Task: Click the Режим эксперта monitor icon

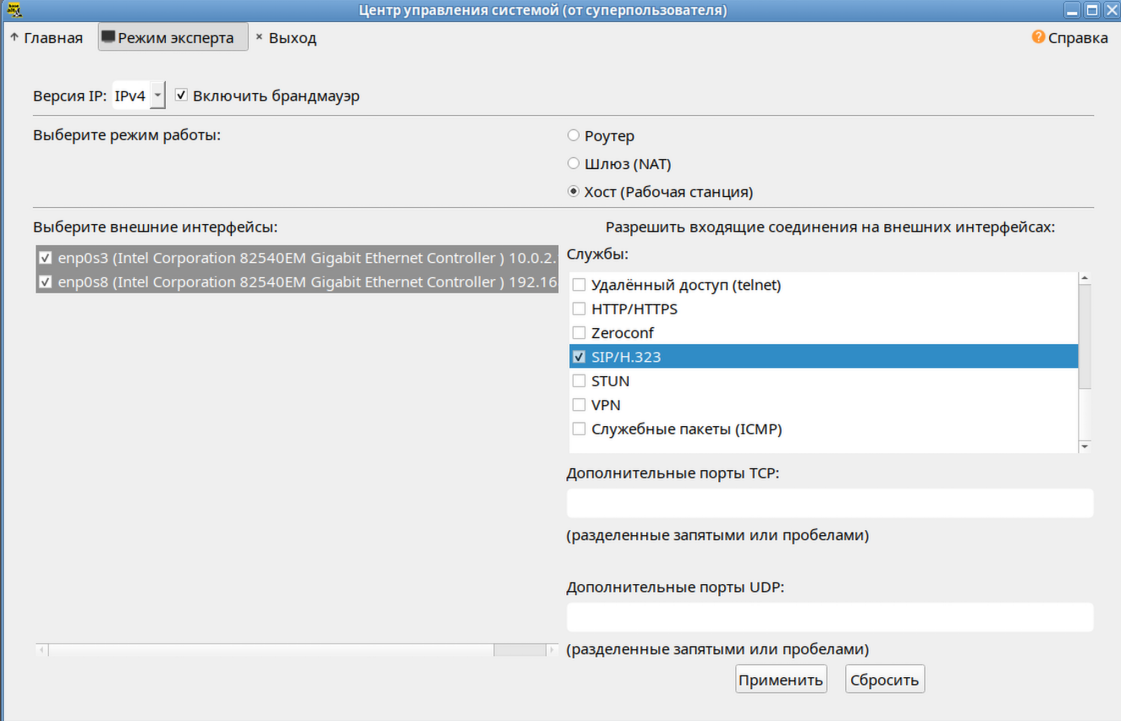Action: (x=108, y=37)
